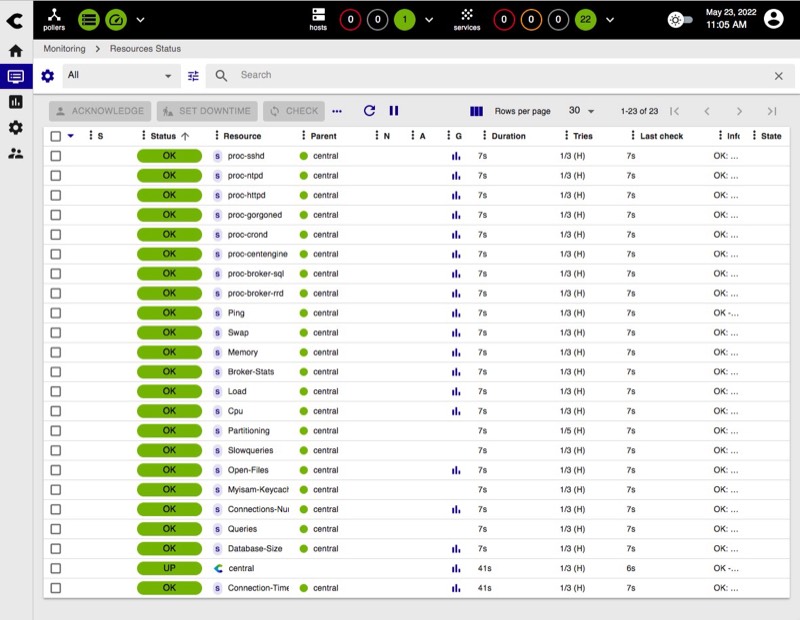Go to Monitoring breadcrumb
Viewport: 800px width, 620px height.
(x=64, y=48)
